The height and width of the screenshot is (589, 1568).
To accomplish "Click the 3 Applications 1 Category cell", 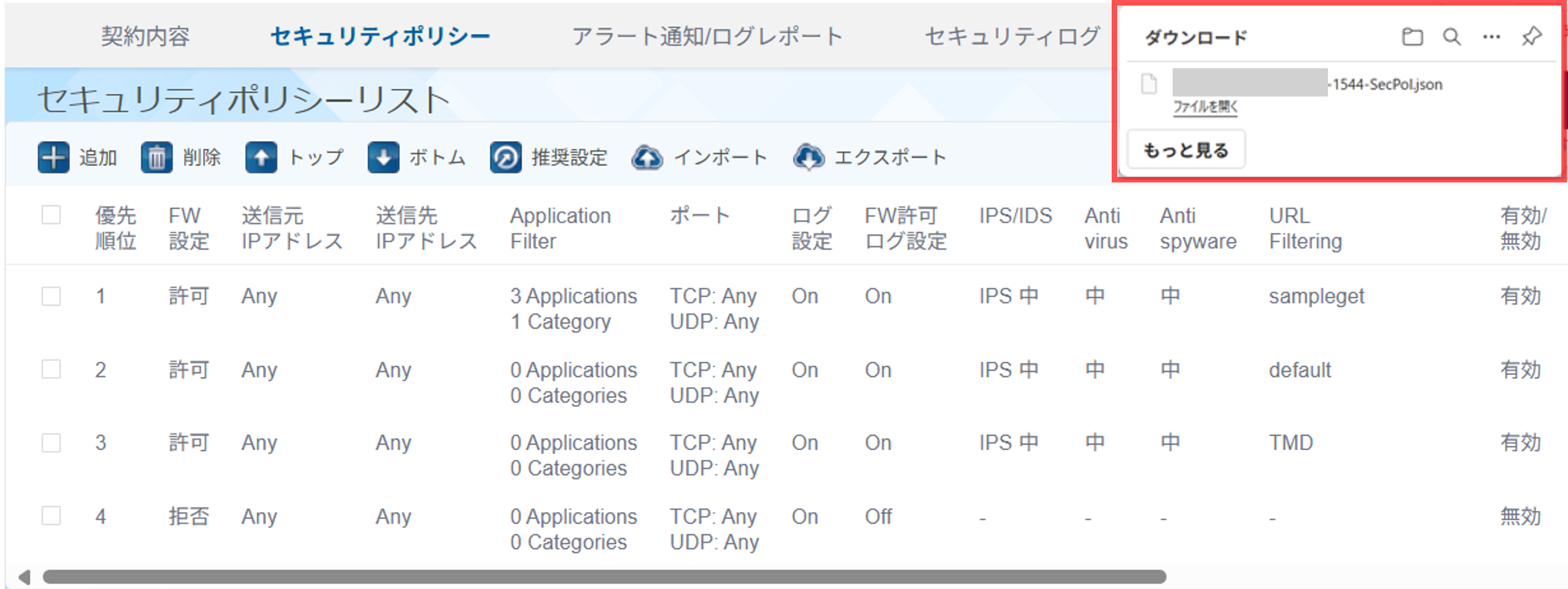I will pos(573,309).
